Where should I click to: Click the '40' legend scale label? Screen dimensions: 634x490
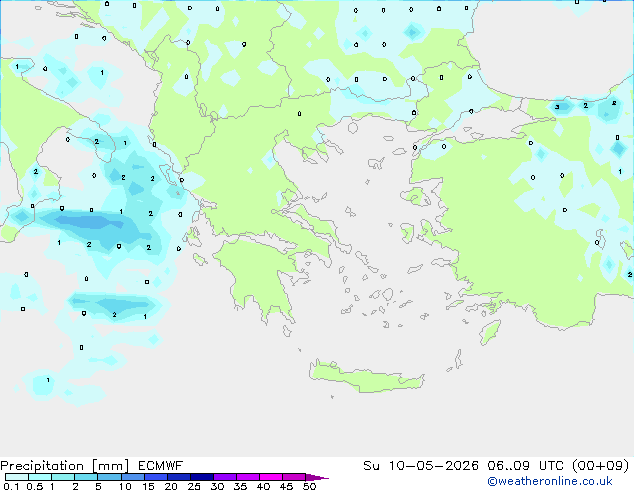tap(263, 486)
